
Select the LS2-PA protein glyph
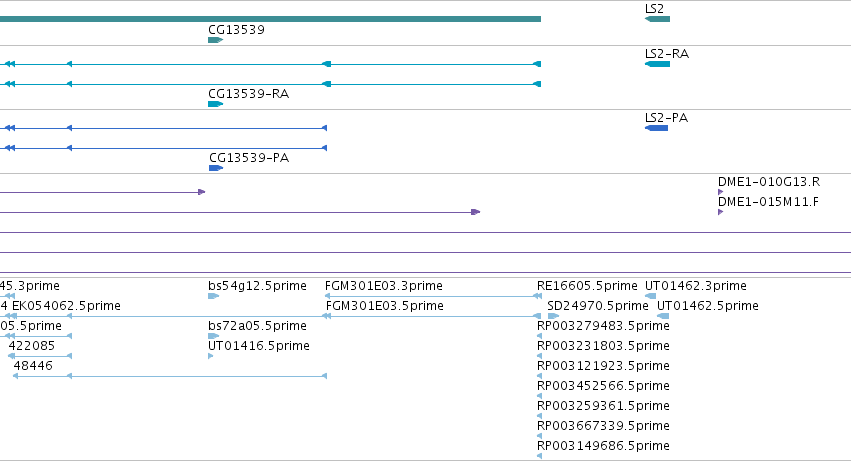(x=656, y=128)
